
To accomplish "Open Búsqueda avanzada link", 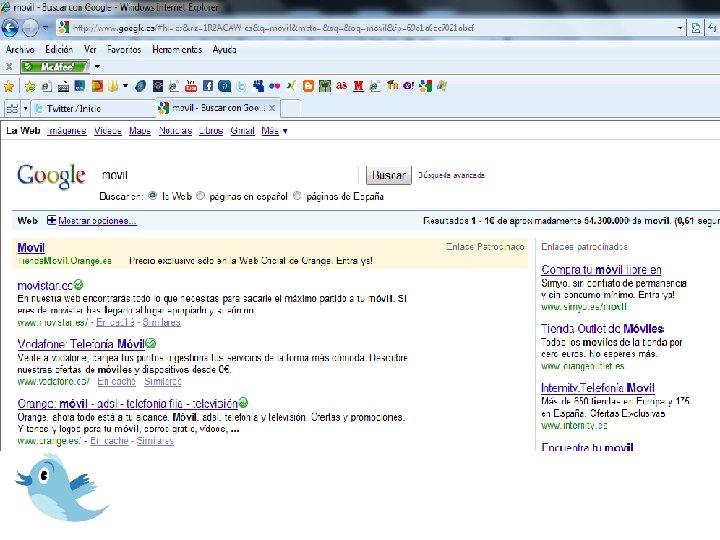I will click(451, 175).
